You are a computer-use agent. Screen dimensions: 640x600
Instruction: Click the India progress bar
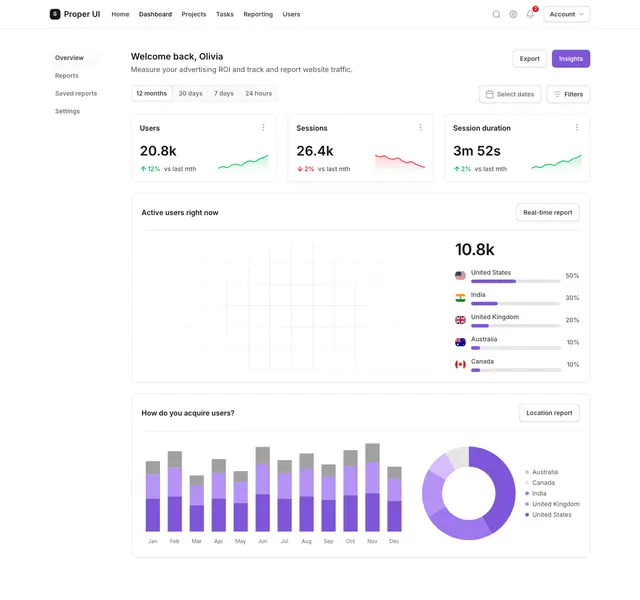tap(516, 304)
